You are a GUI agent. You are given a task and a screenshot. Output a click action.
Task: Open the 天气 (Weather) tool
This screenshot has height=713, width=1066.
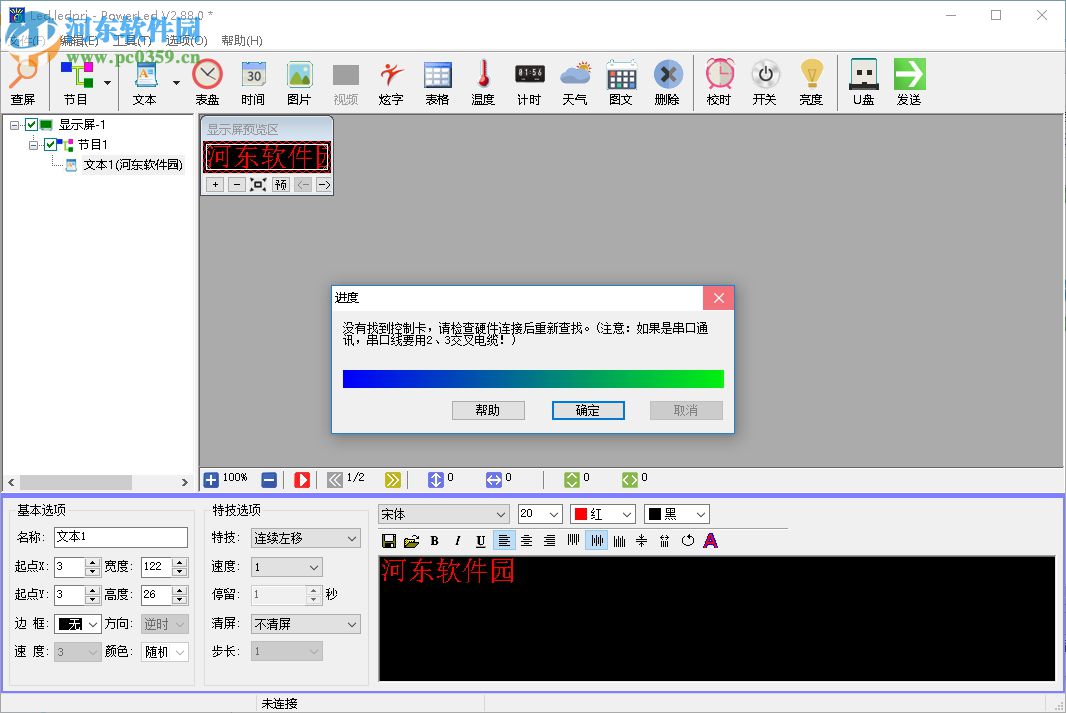pyautogui.click(x=574, y=80)
